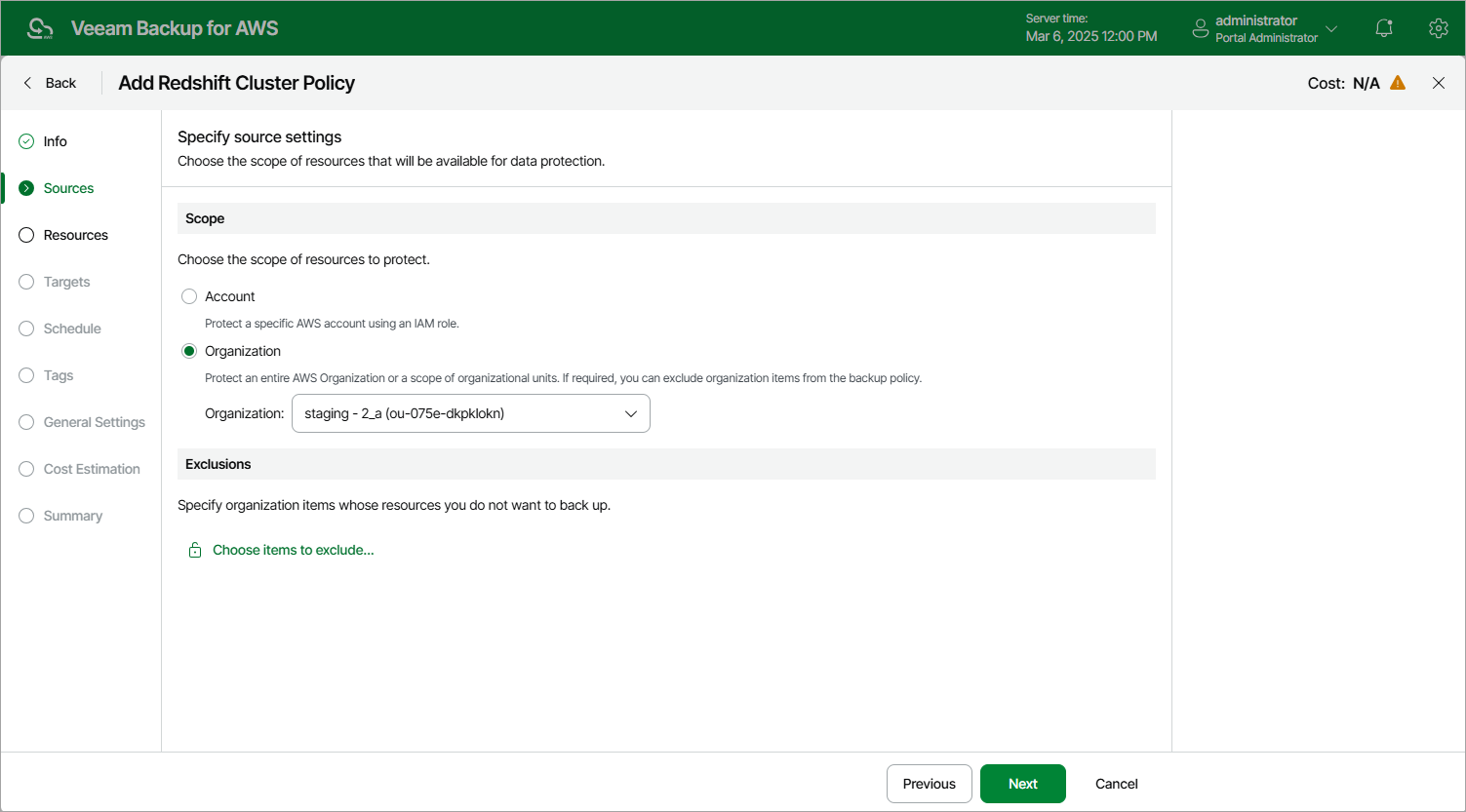Image resolution: width=1466 pixels, height=812 pixels.
Task: Cancel the Redshift cluster policy wizard
Action: (x=1116, y=784)
